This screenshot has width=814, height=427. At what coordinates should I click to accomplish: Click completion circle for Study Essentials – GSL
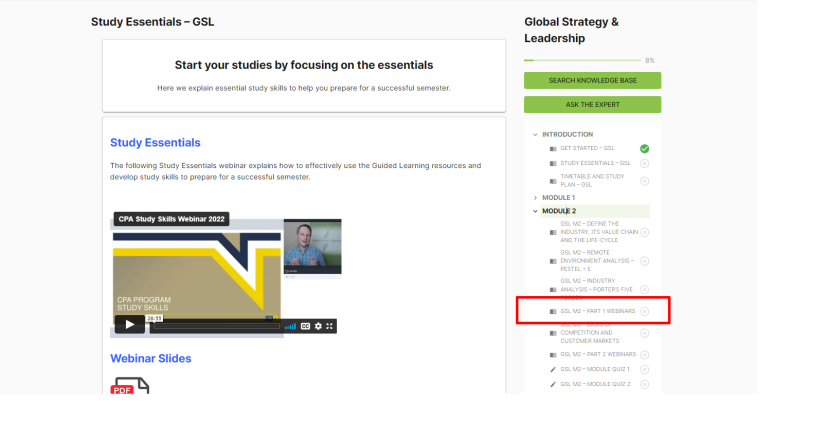click(x=644, y=163)
